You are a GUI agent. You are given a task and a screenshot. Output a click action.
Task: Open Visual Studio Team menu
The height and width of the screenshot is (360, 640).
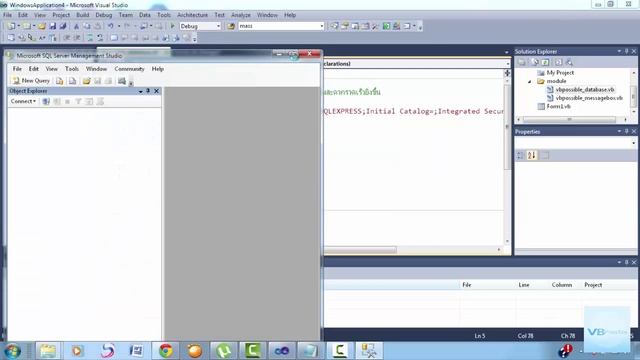coord(126,15)
